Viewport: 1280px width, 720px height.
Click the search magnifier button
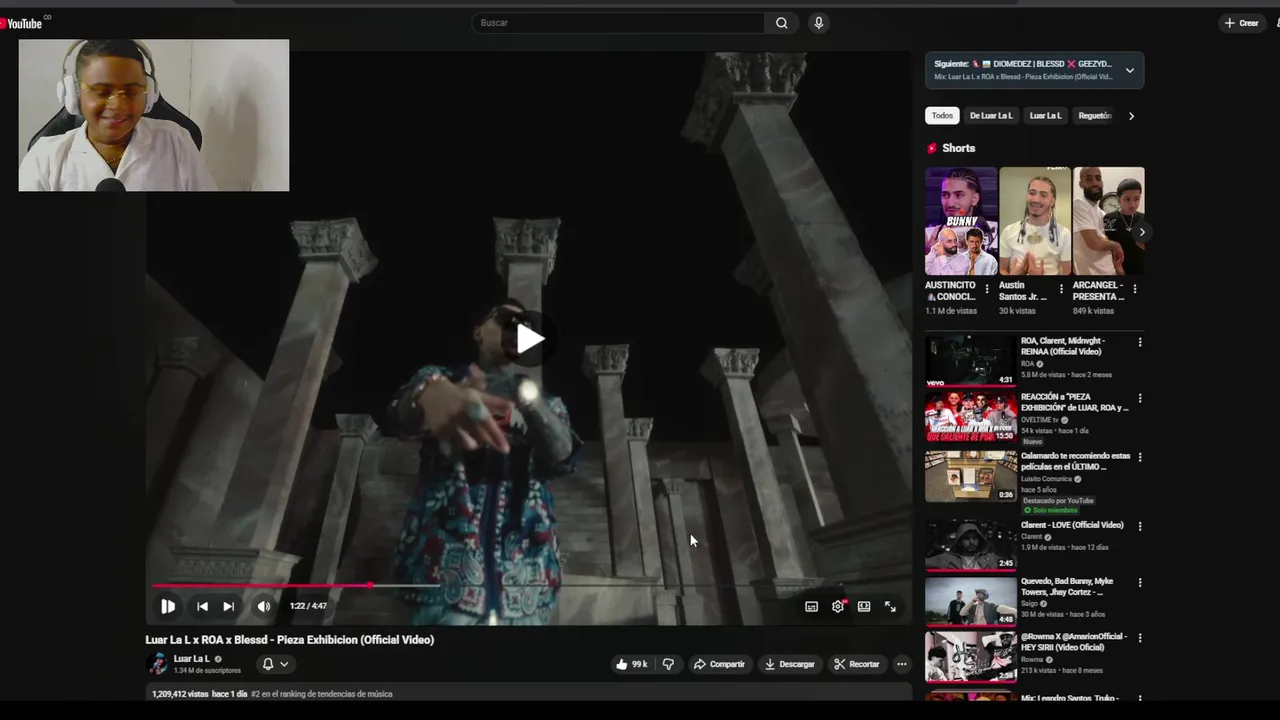[x=781, y=23]
